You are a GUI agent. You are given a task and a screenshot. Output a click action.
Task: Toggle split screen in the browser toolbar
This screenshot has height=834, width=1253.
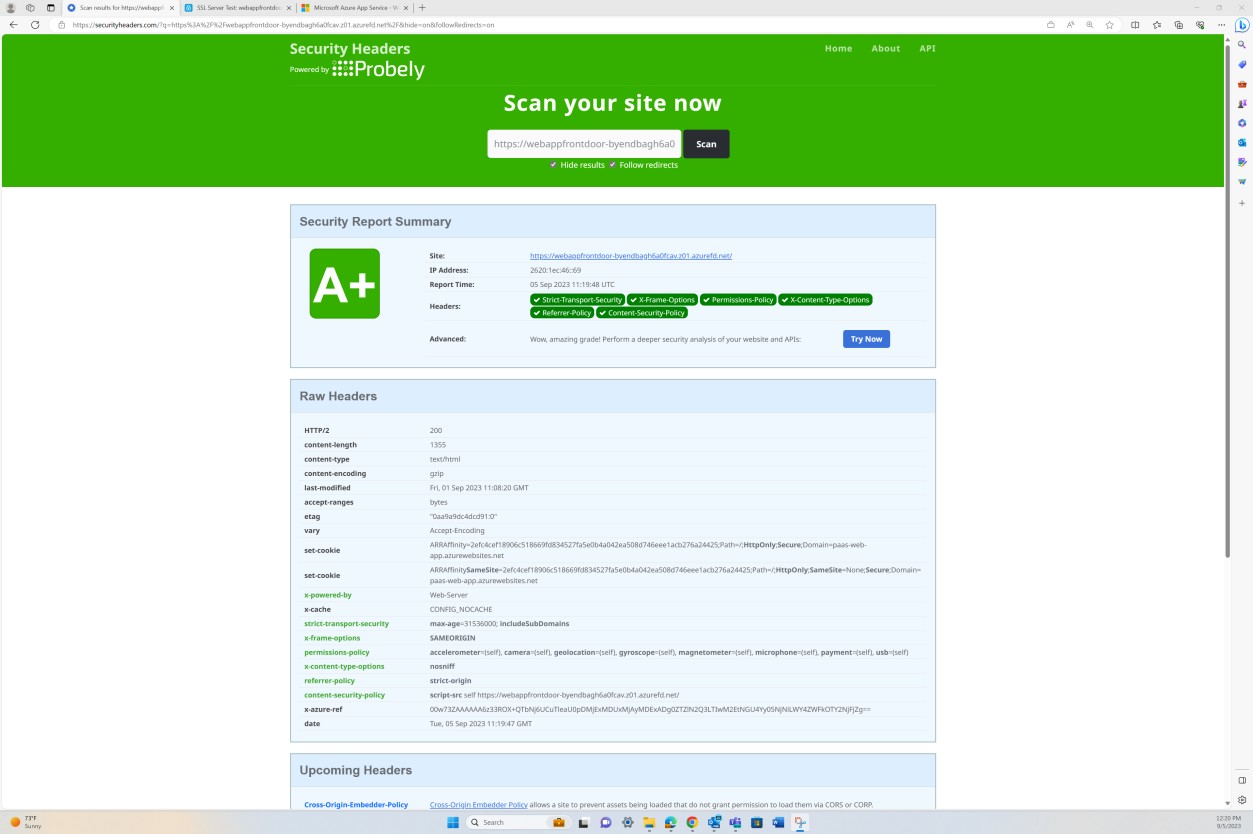(x=1135, y=24)
